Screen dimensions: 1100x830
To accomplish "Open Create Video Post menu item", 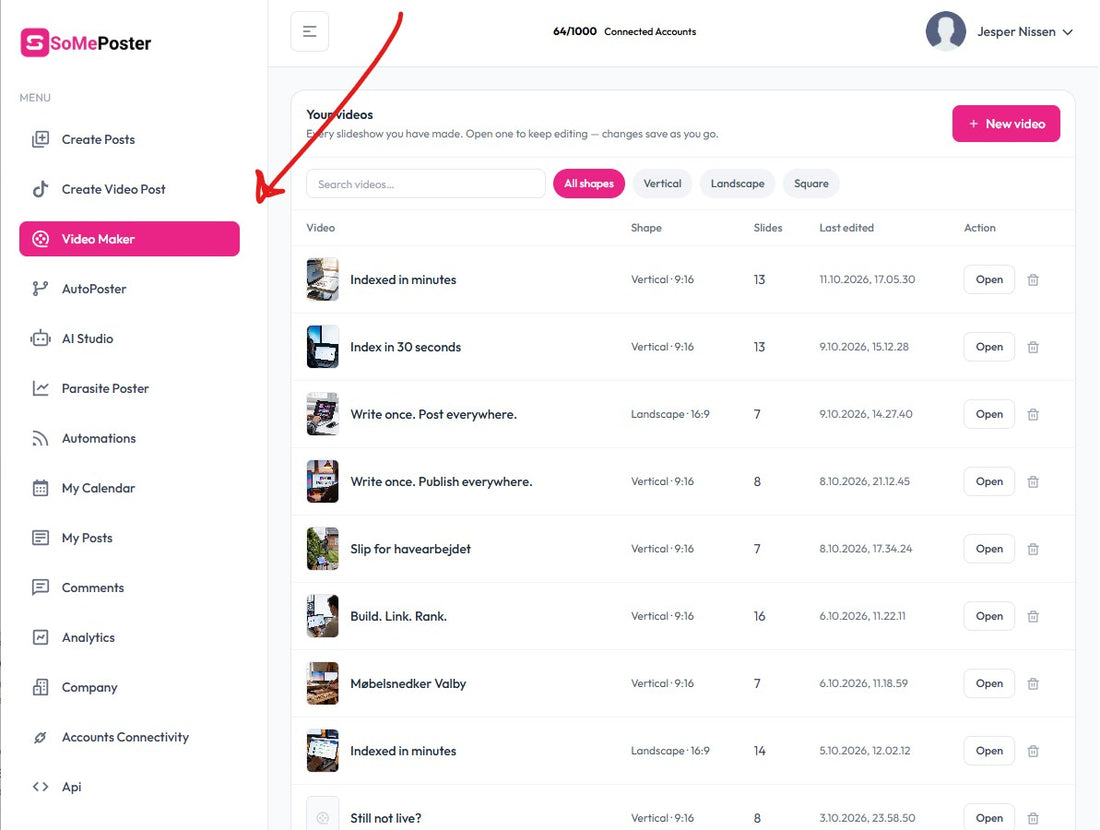I will (129, 189).
